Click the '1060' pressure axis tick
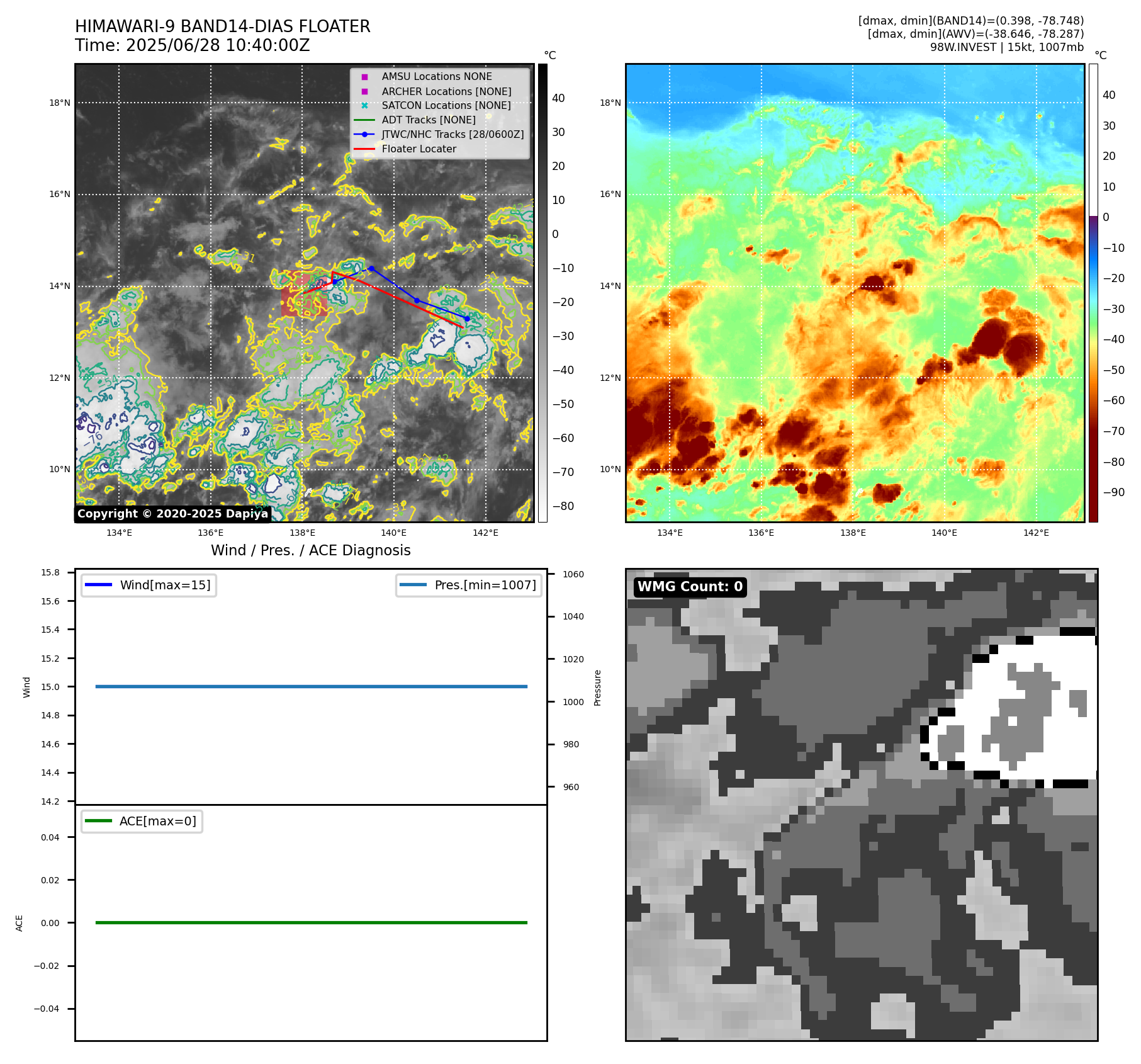 [x=573, y=574]
